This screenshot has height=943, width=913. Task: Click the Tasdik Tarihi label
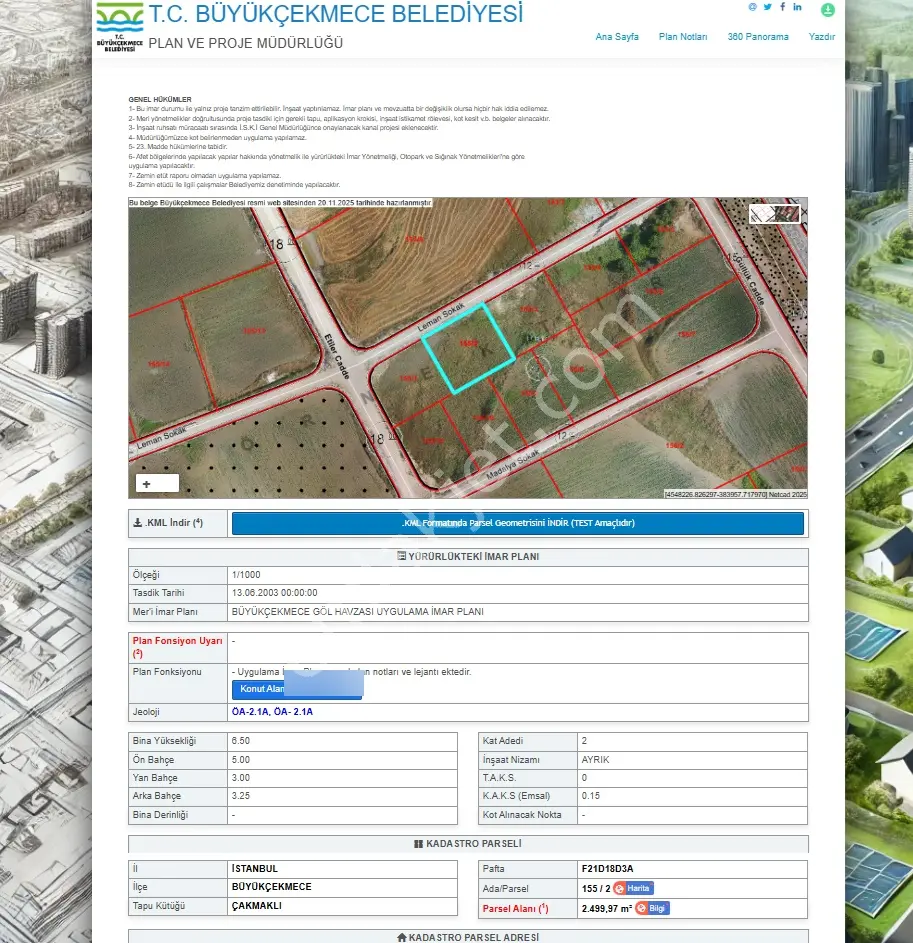pos(159,593)
